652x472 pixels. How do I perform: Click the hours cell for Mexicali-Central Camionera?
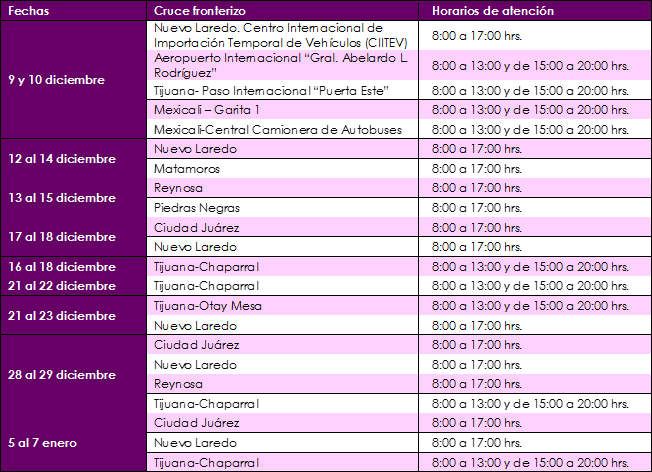pos(535,129)
